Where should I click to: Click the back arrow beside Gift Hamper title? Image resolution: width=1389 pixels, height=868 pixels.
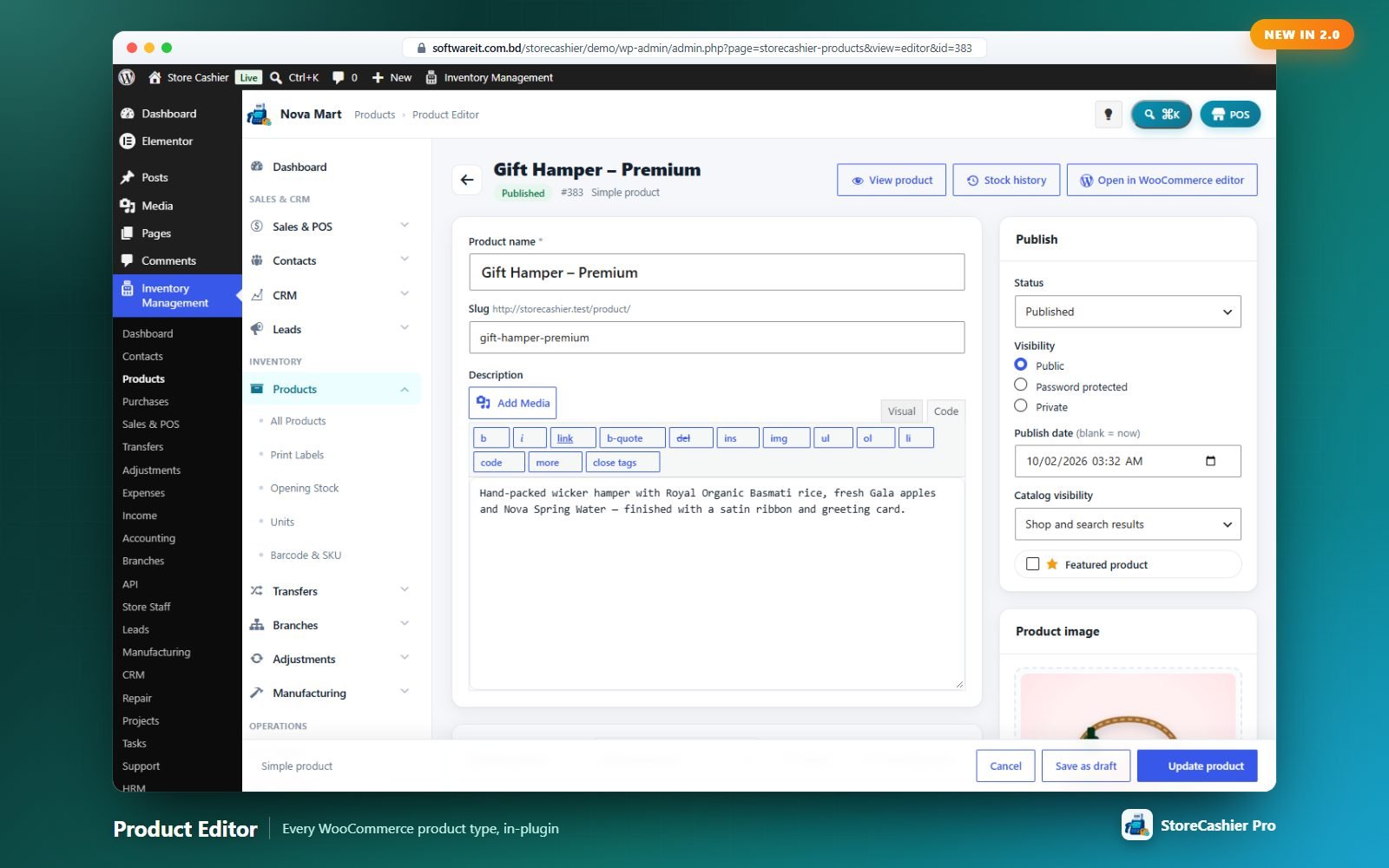pos(467,180)
